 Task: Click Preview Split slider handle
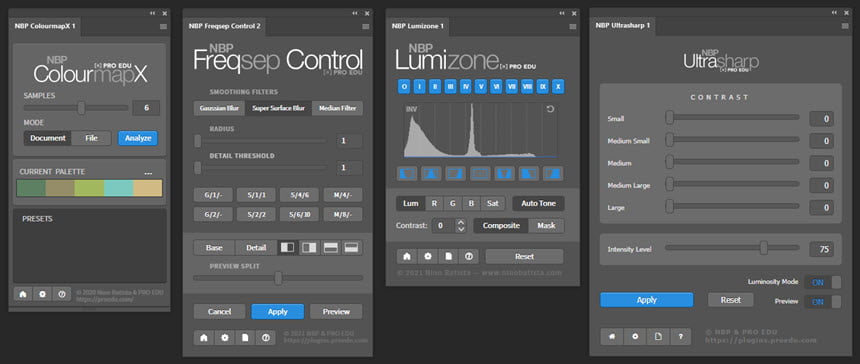(x=278, y=278)
